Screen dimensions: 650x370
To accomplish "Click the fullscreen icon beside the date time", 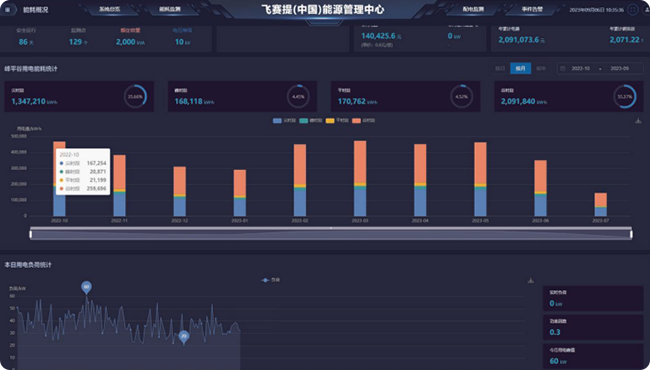I will [x=633, y=10].
